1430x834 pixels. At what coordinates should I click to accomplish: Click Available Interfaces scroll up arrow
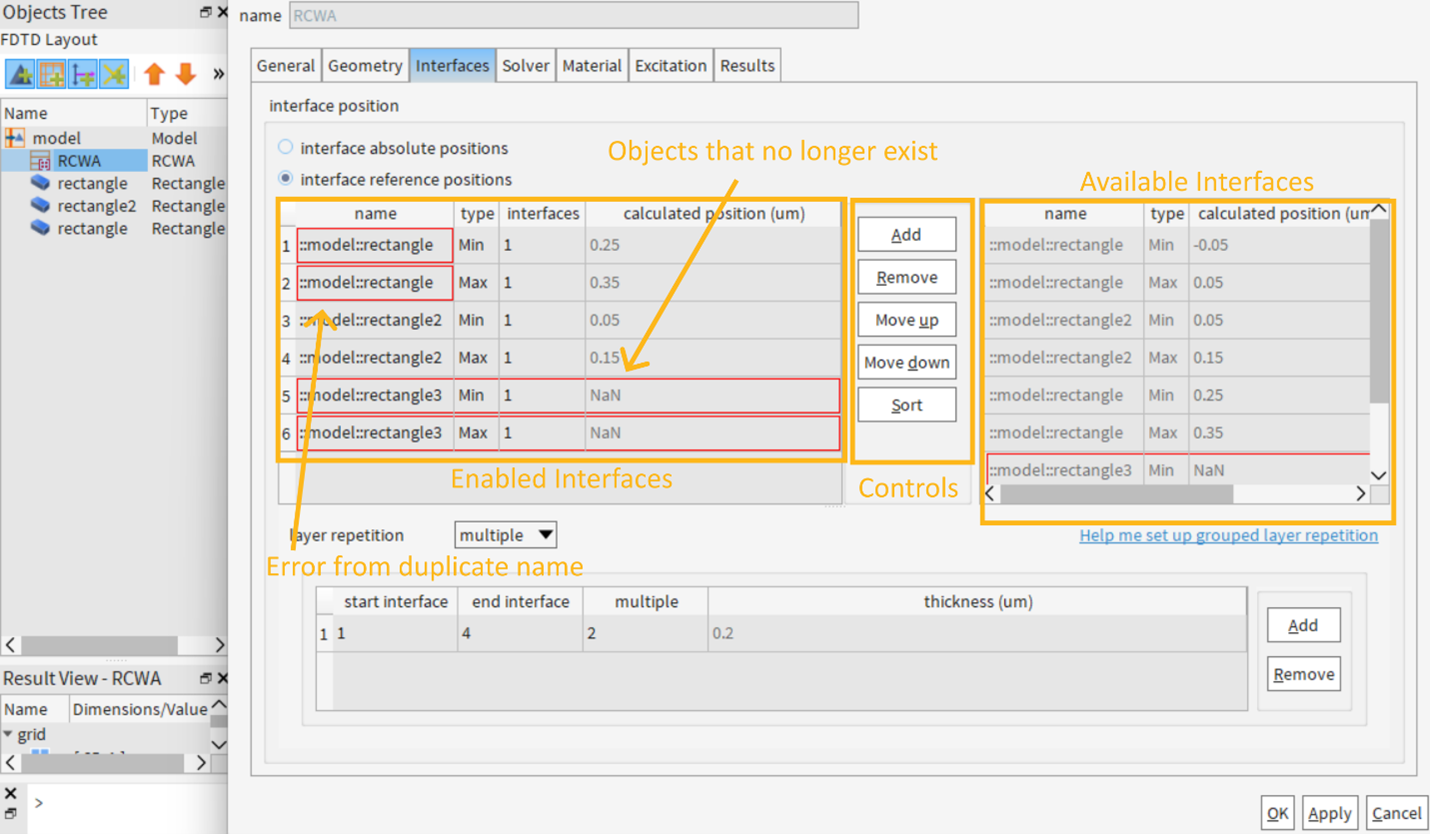tap(1379, 210)
